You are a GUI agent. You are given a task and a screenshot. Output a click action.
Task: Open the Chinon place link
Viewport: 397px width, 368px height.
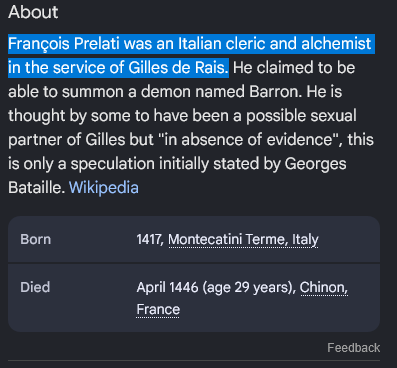[x=324, y=287]
